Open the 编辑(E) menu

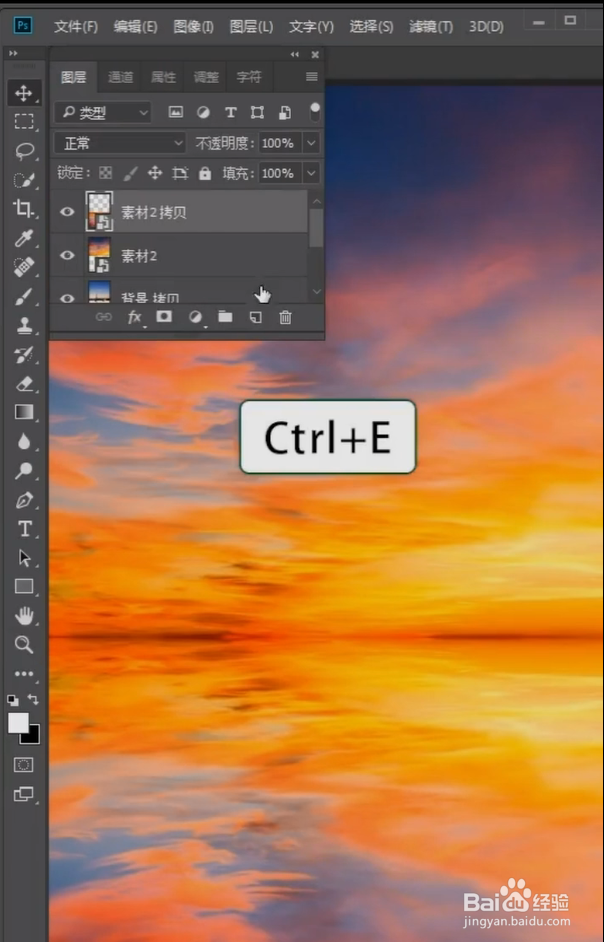135,26
